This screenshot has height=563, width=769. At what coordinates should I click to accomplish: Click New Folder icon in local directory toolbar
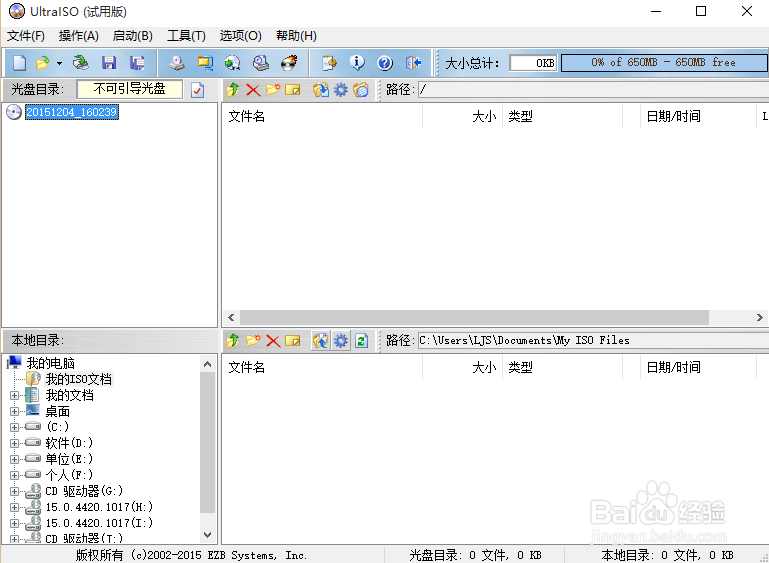click(253, 340)
